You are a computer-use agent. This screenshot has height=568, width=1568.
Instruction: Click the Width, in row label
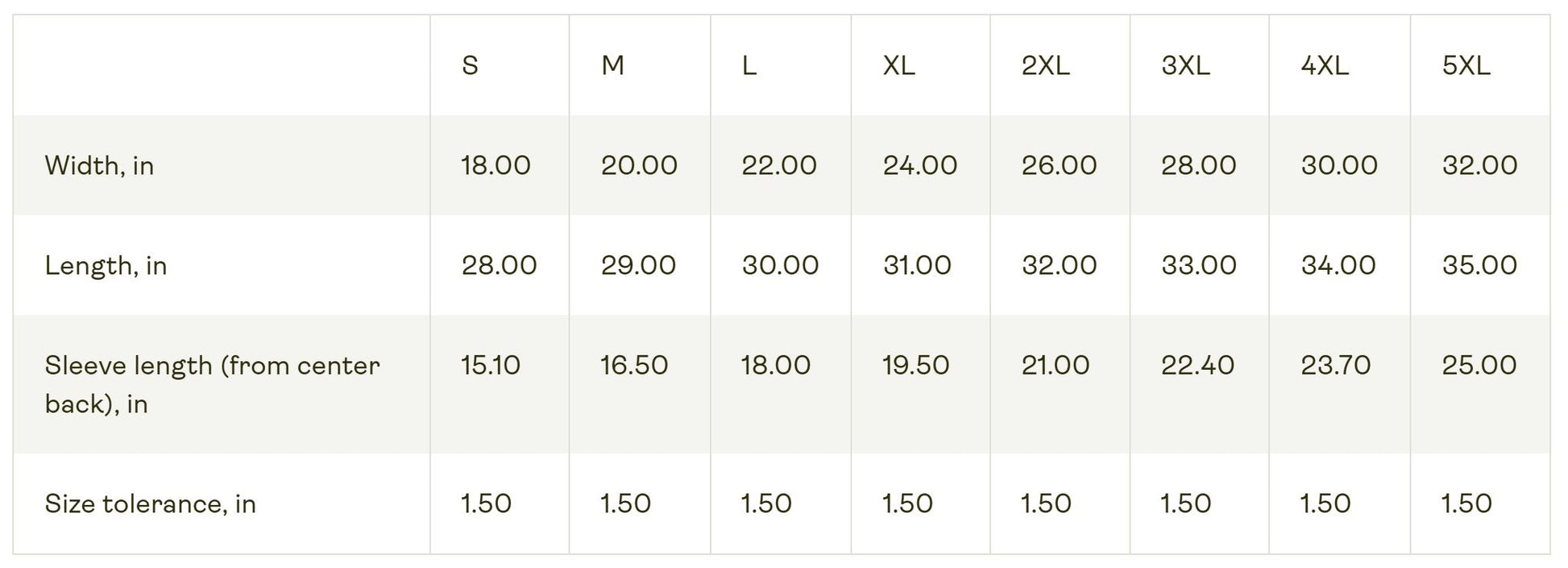tap(99, 165)
